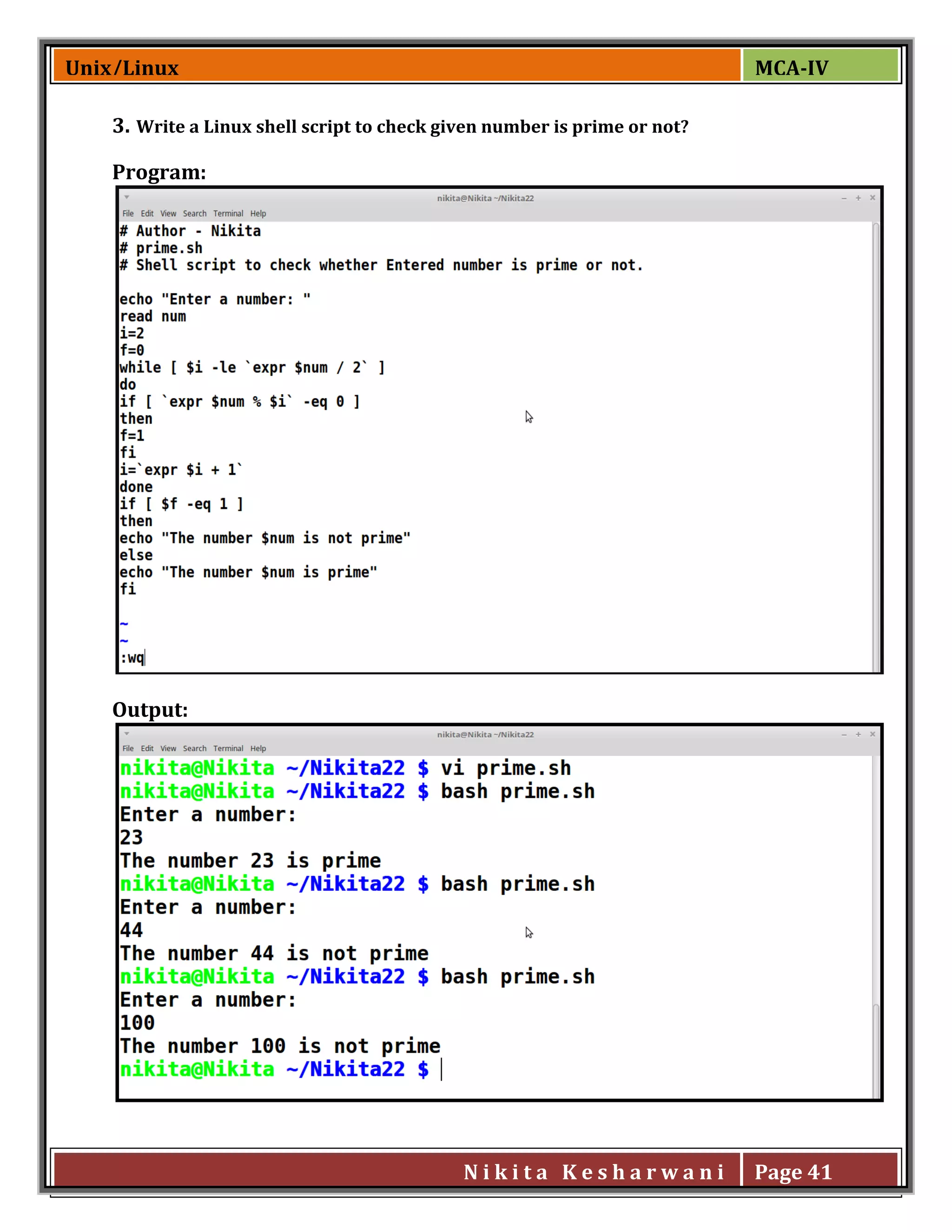Image resolution: width=952 pixels, height=1232 pixels.
Task: Click the while loop condition line
Action: point(252,368)
